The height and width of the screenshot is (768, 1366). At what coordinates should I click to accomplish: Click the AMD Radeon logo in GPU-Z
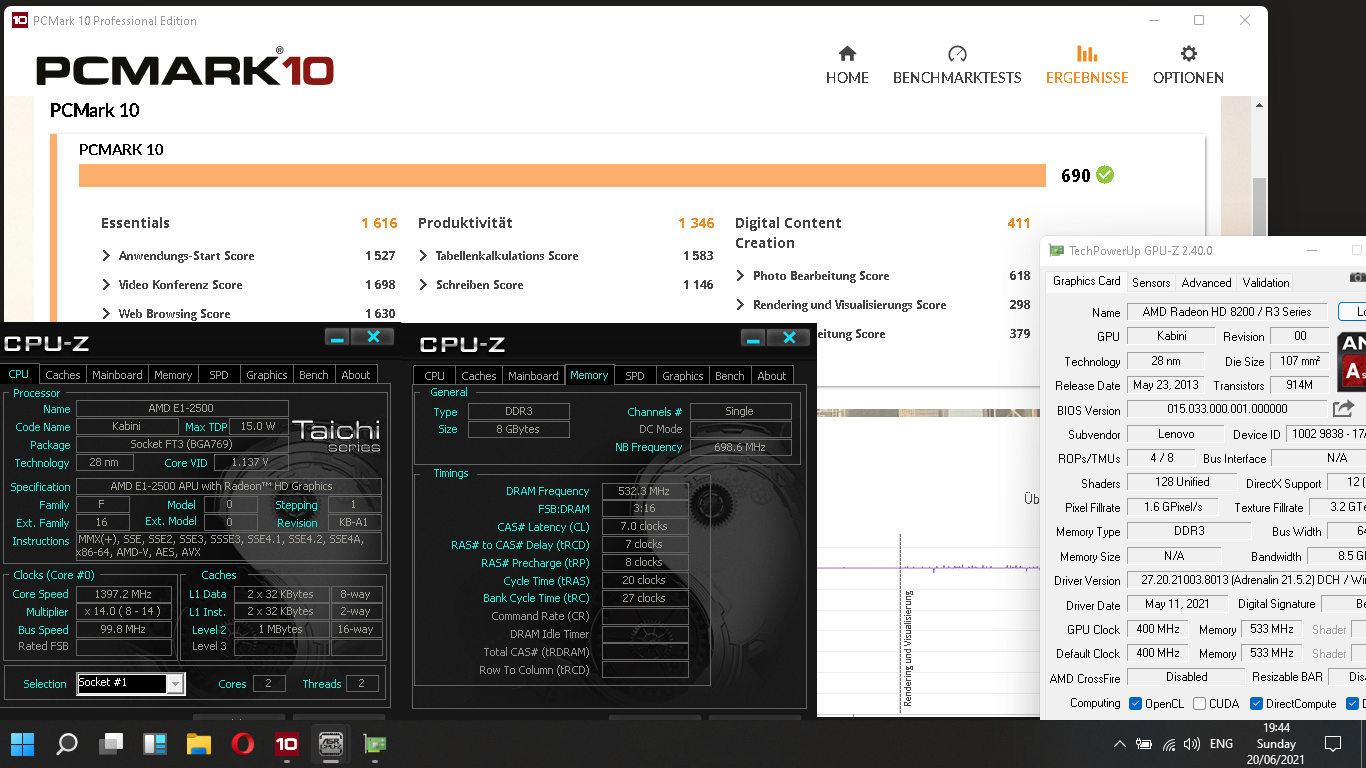1352,360
